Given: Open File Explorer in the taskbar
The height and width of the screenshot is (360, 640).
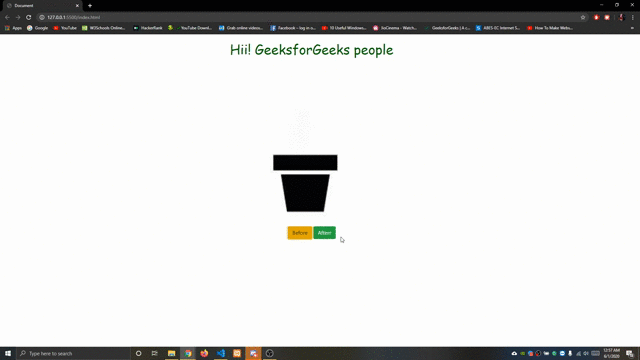Looking at the screenshot, I should pos(171,353).
